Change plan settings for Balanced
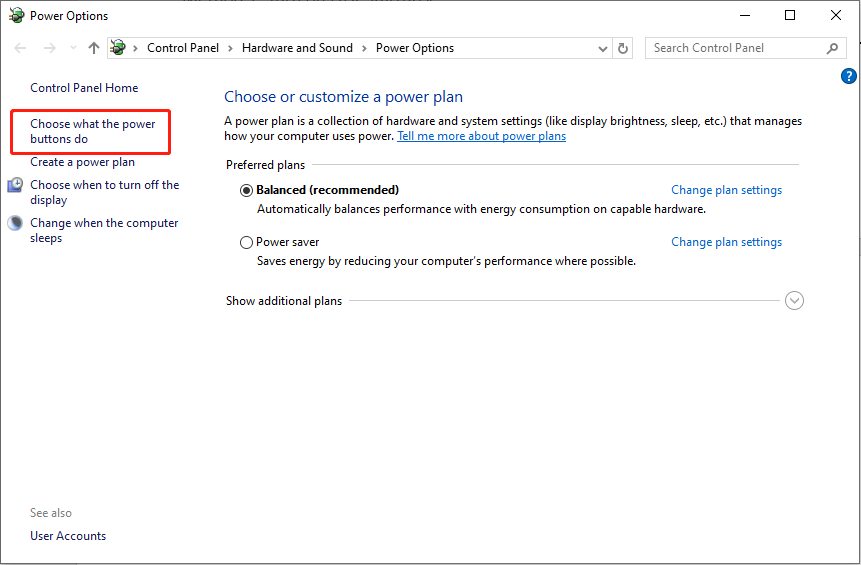 coord(726,190)
